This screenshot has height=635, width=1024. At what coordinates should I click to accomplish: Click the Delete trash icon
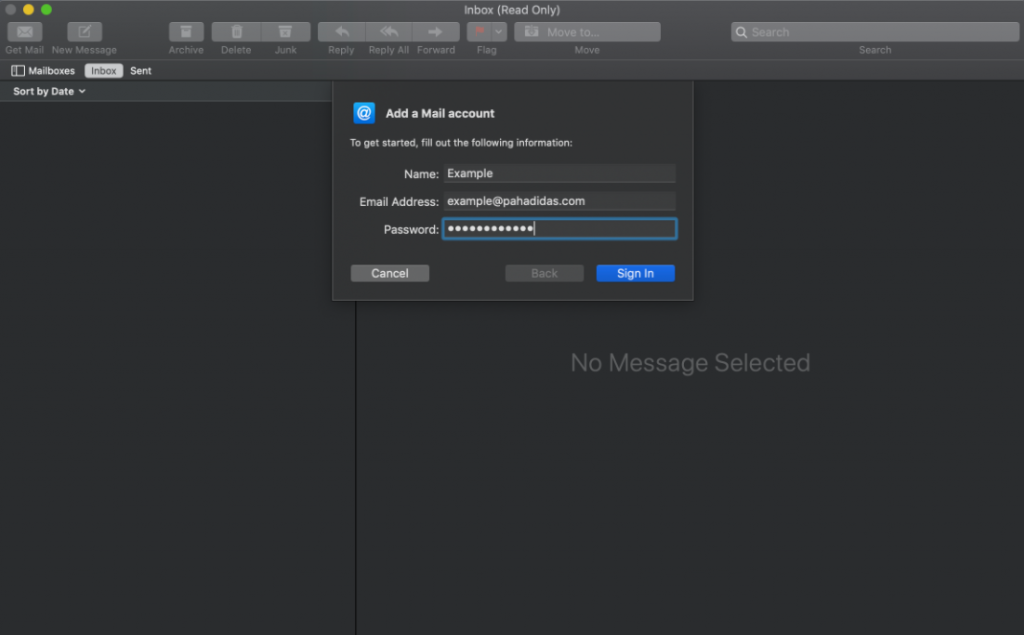pyautogui.click(x=236, y=32)
